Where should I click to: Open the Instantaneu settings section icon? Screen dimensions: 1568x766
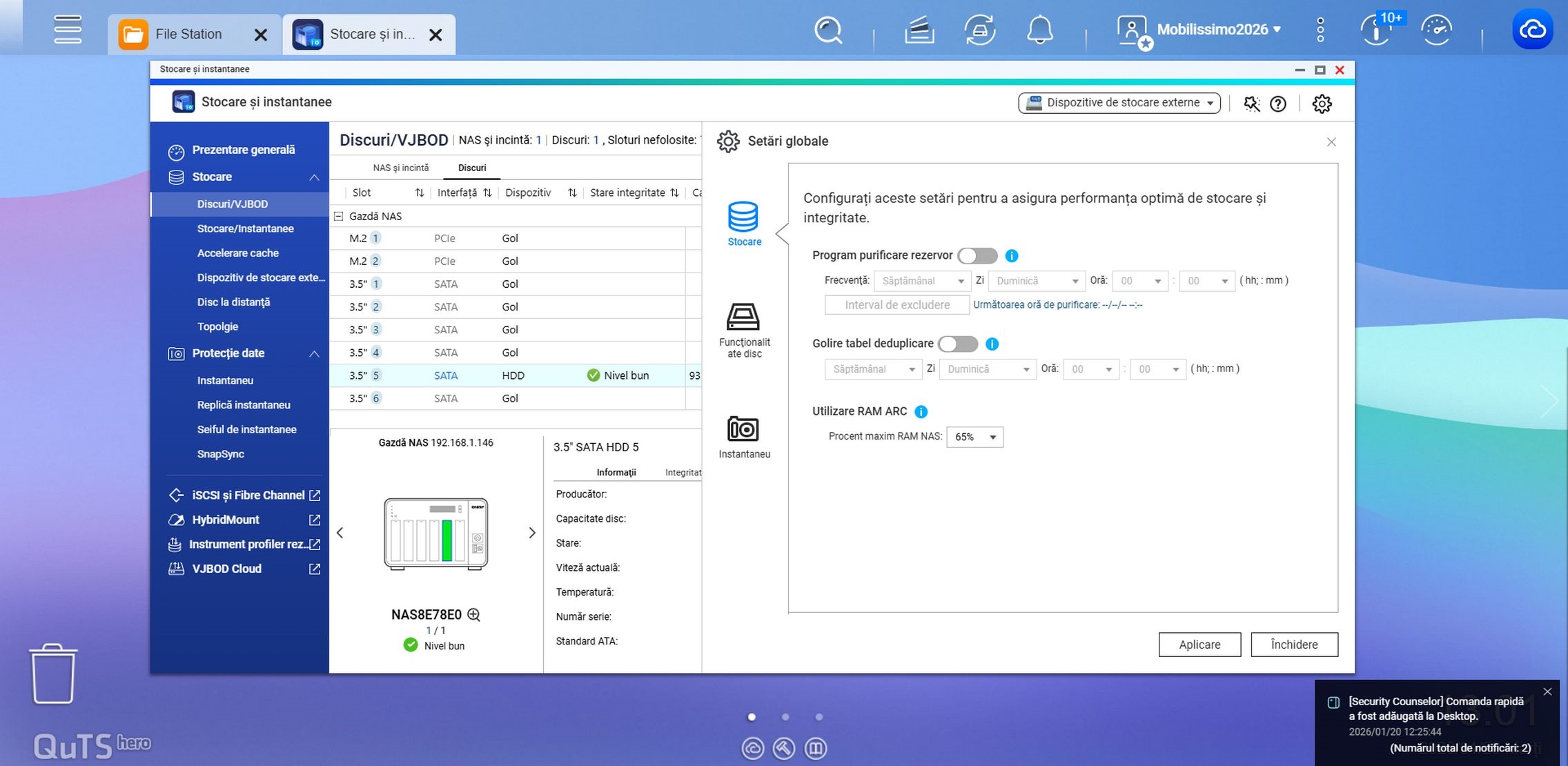743,429
